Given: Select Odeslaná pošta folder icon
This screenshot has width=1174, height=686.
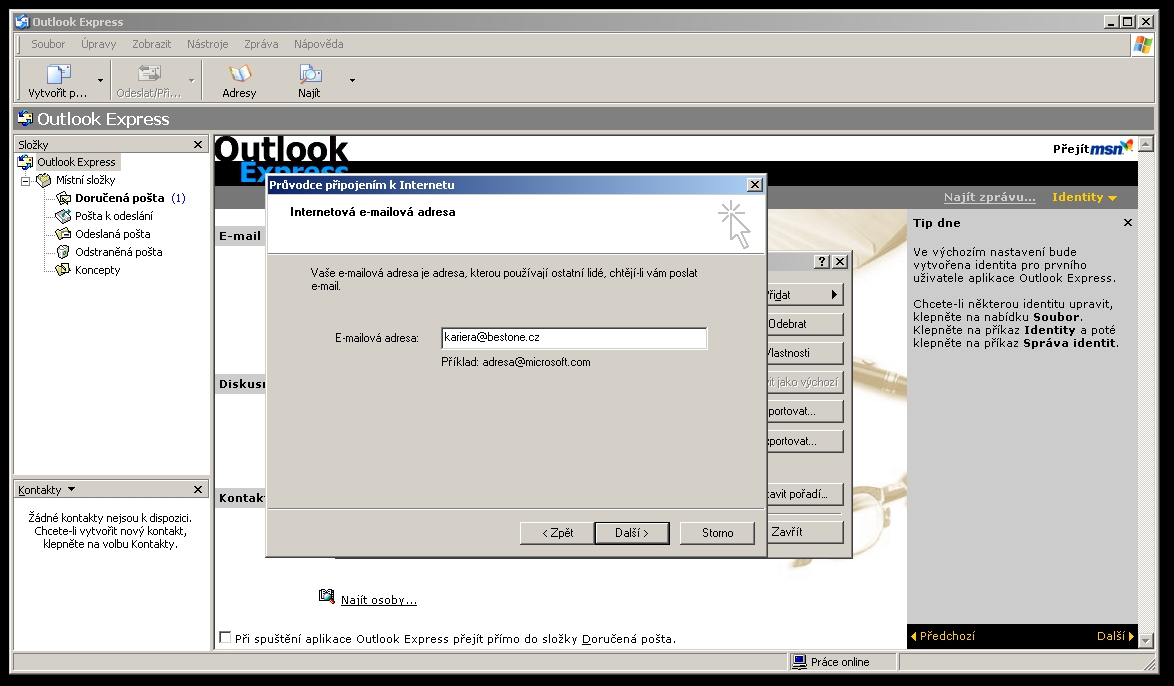Looking at the screenshot, I should click(64, 234).
